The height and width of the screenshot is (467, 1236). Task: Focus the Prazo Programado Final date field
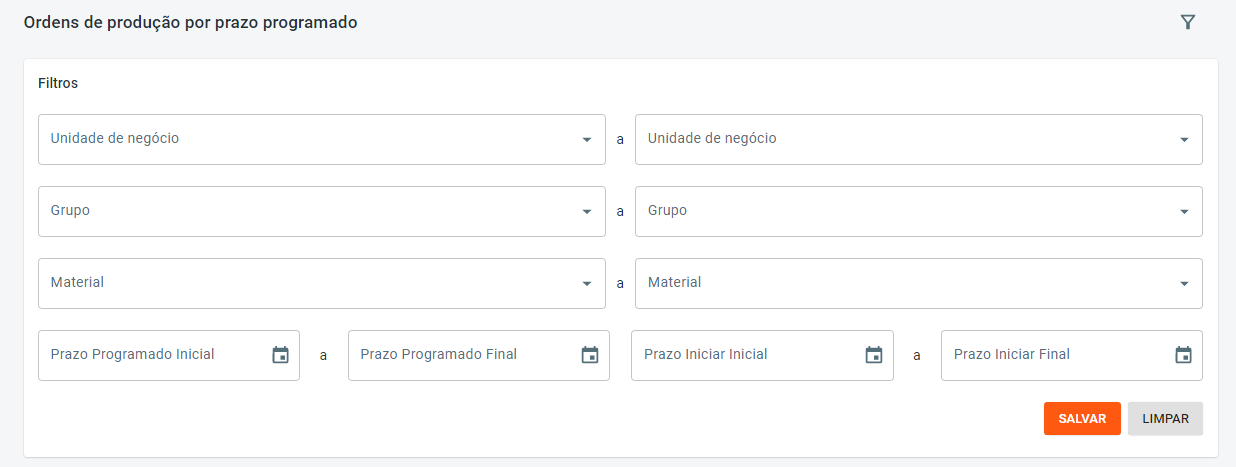point(460,355)
